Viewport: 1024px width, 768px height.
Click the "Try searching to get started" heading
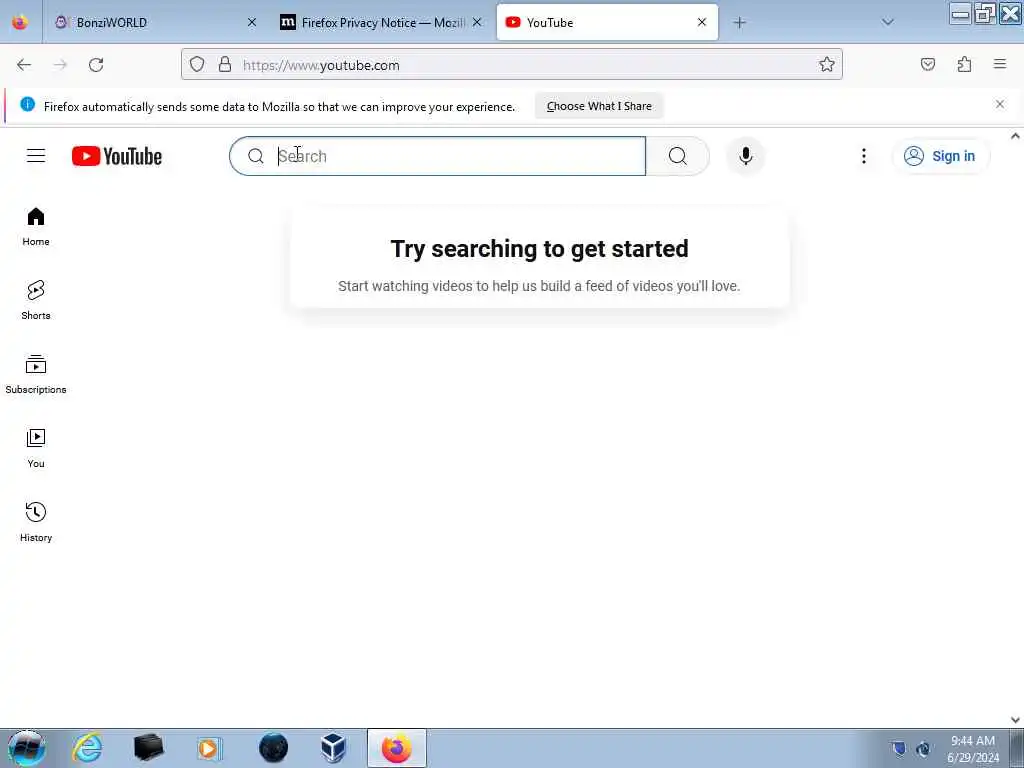539,249
